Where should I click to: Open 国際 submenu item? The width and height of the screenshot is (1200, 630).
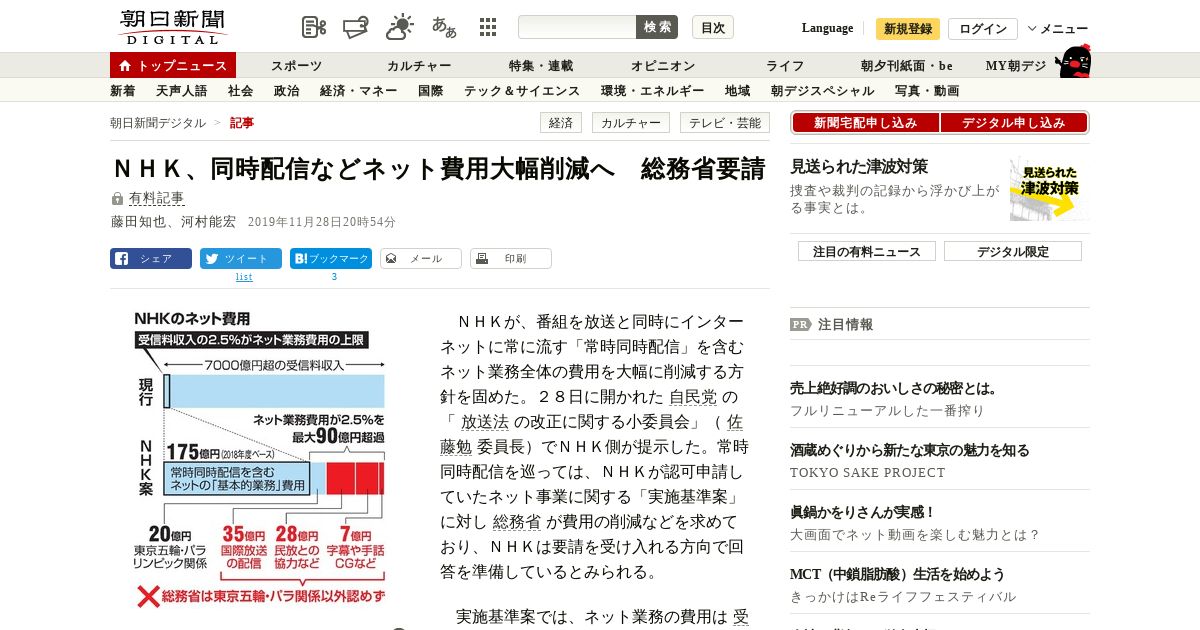430,91
